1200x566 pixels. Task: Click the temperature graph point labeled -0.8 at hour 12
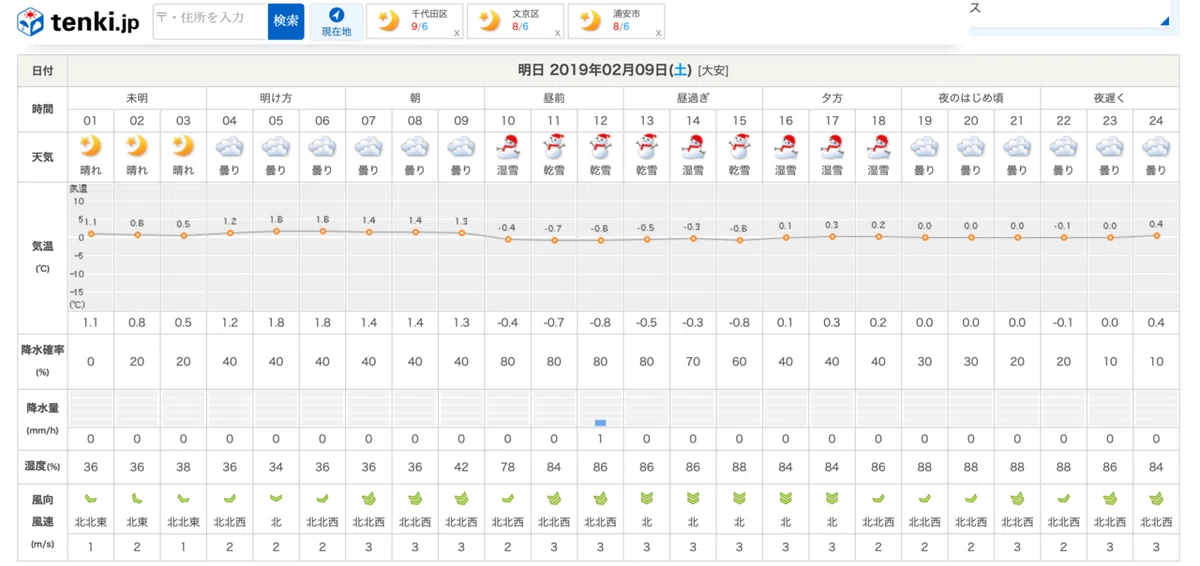600,240
